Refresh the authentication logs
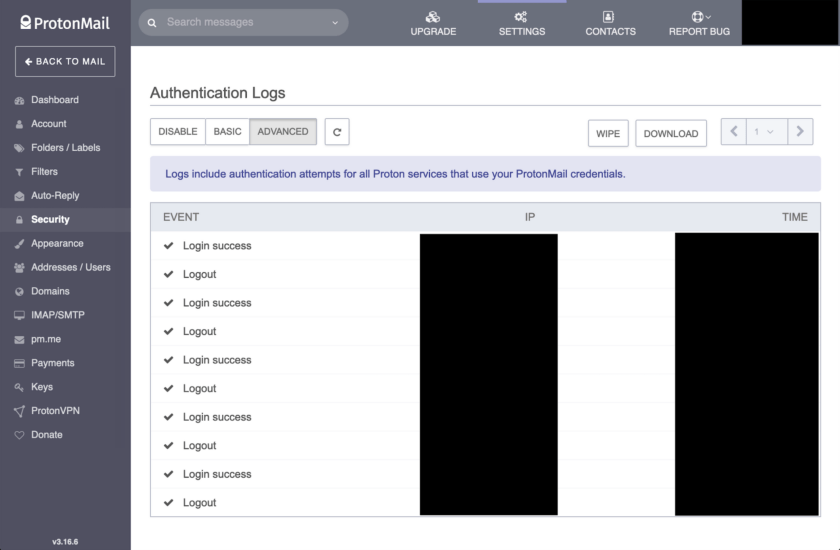 pos(337,132)
